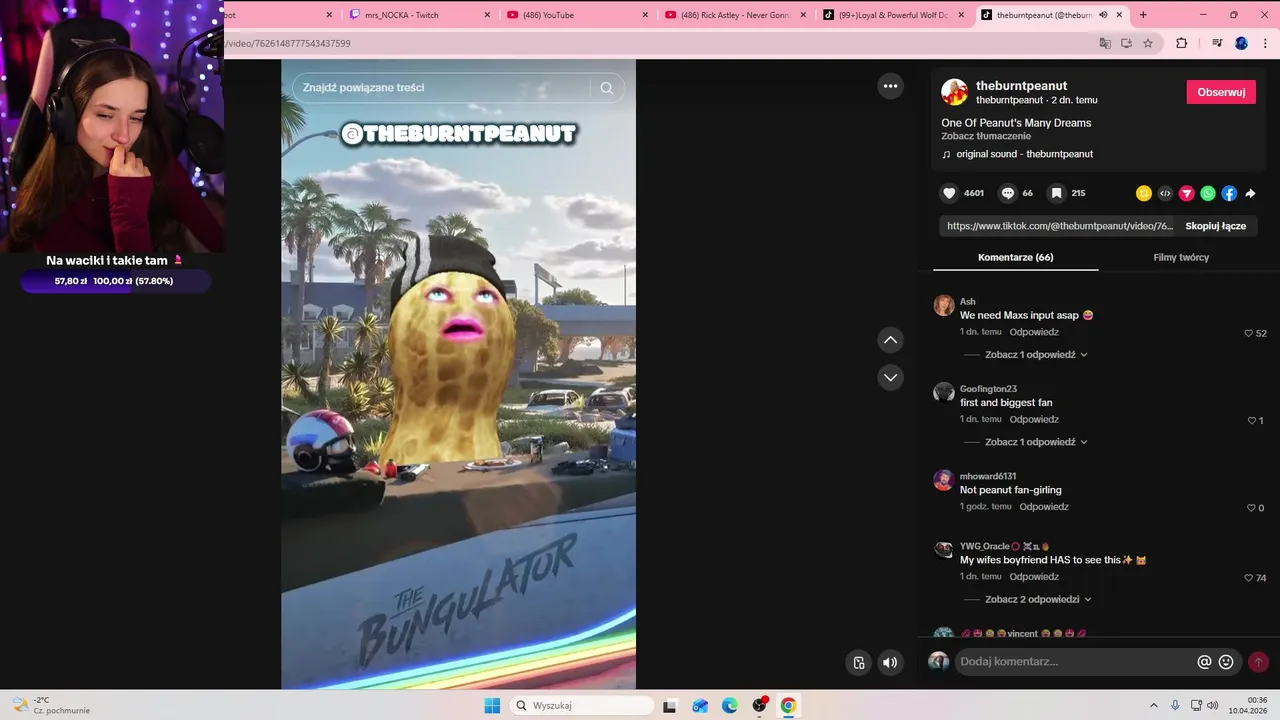Click the yellow repost icon
Image resolution: width=1280 pixels, height=720 pixels.
pyautogui.click(x=1144, y=193)
